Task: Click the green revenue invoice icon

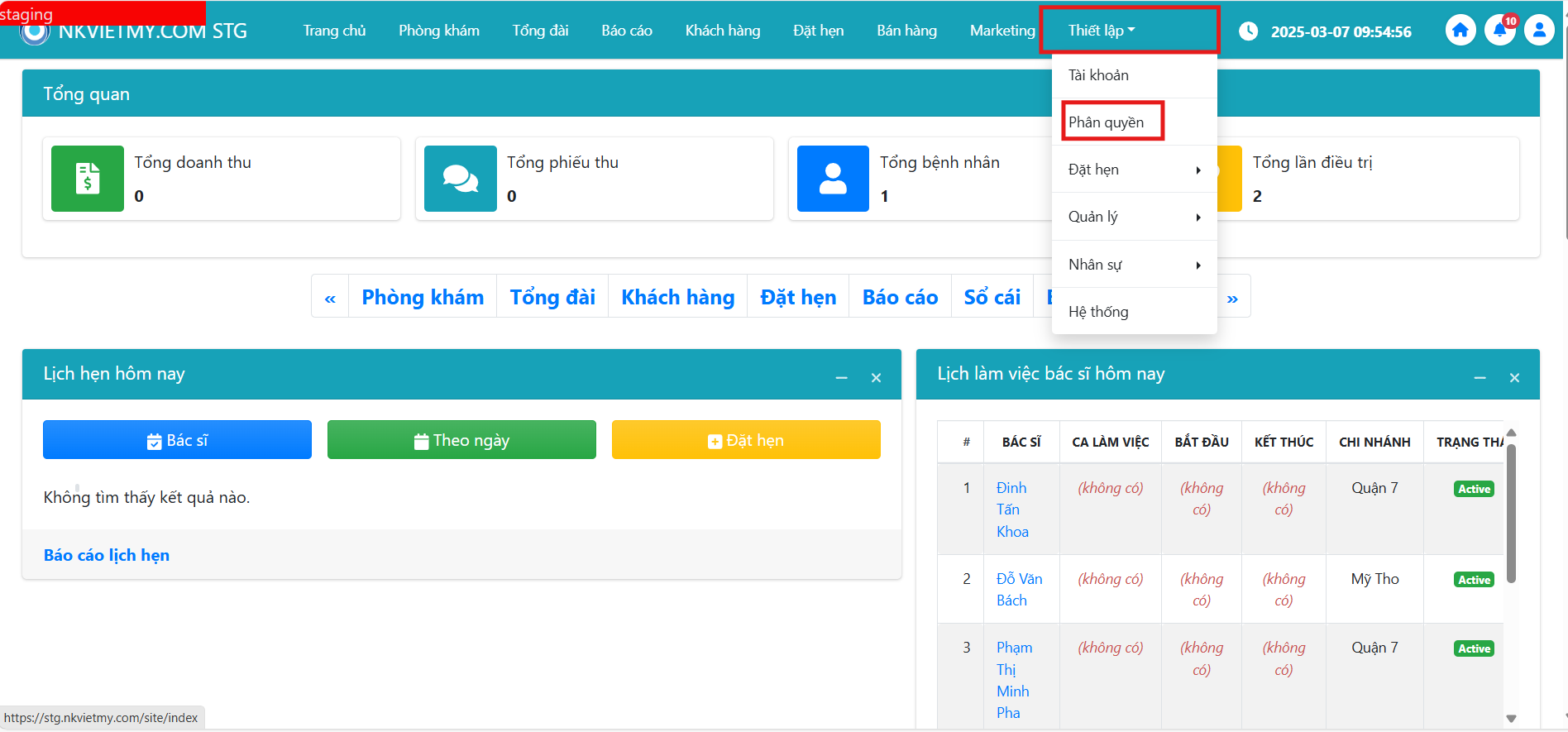Action: 88,179
